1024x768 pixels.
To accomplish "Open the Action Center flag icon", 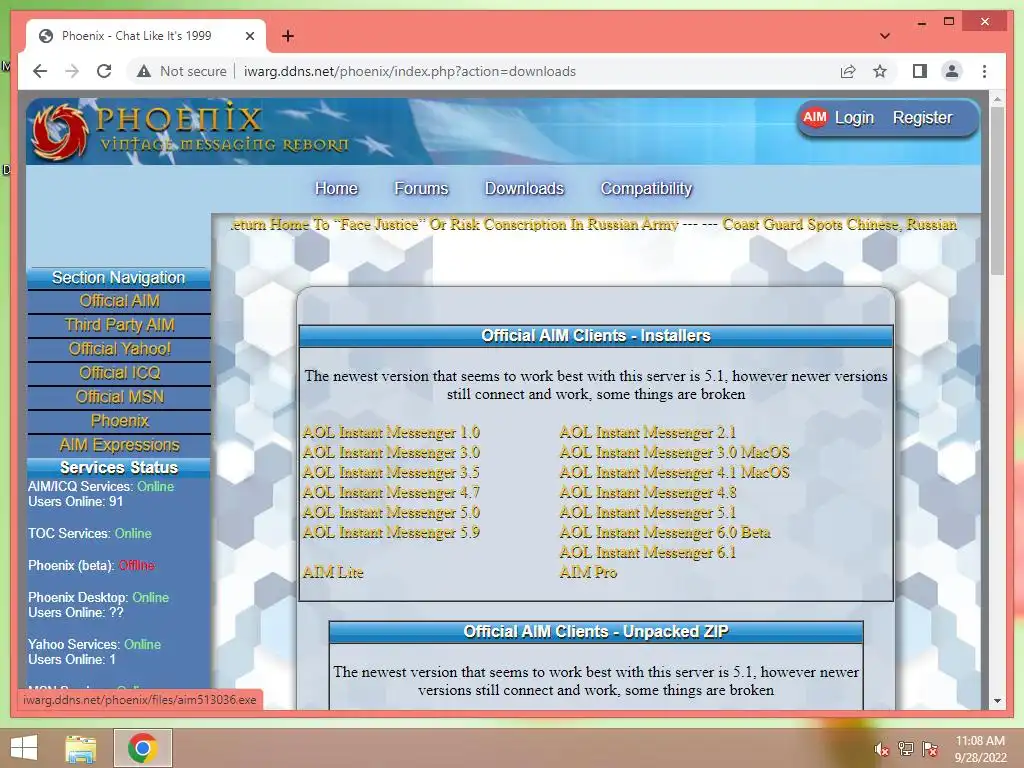I will point(930,749).
